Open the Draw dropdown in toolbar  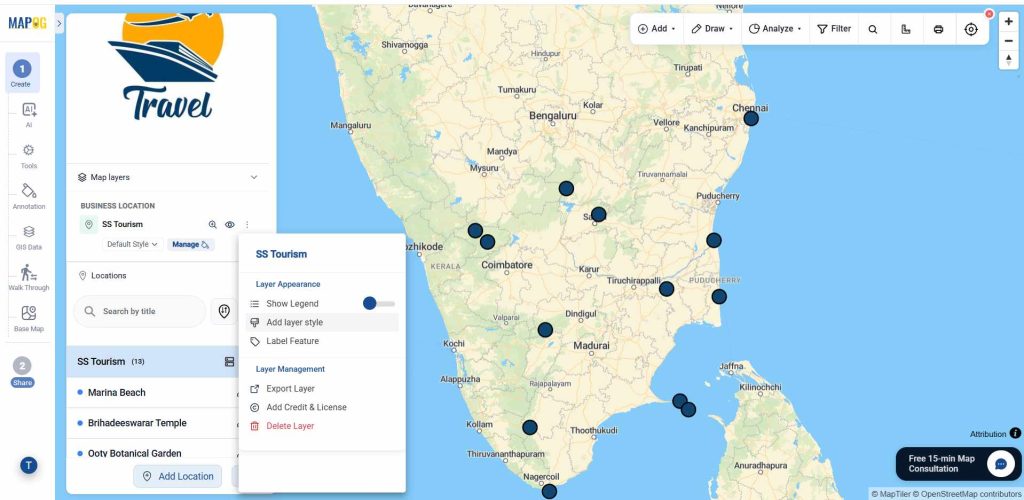point(712,29)
